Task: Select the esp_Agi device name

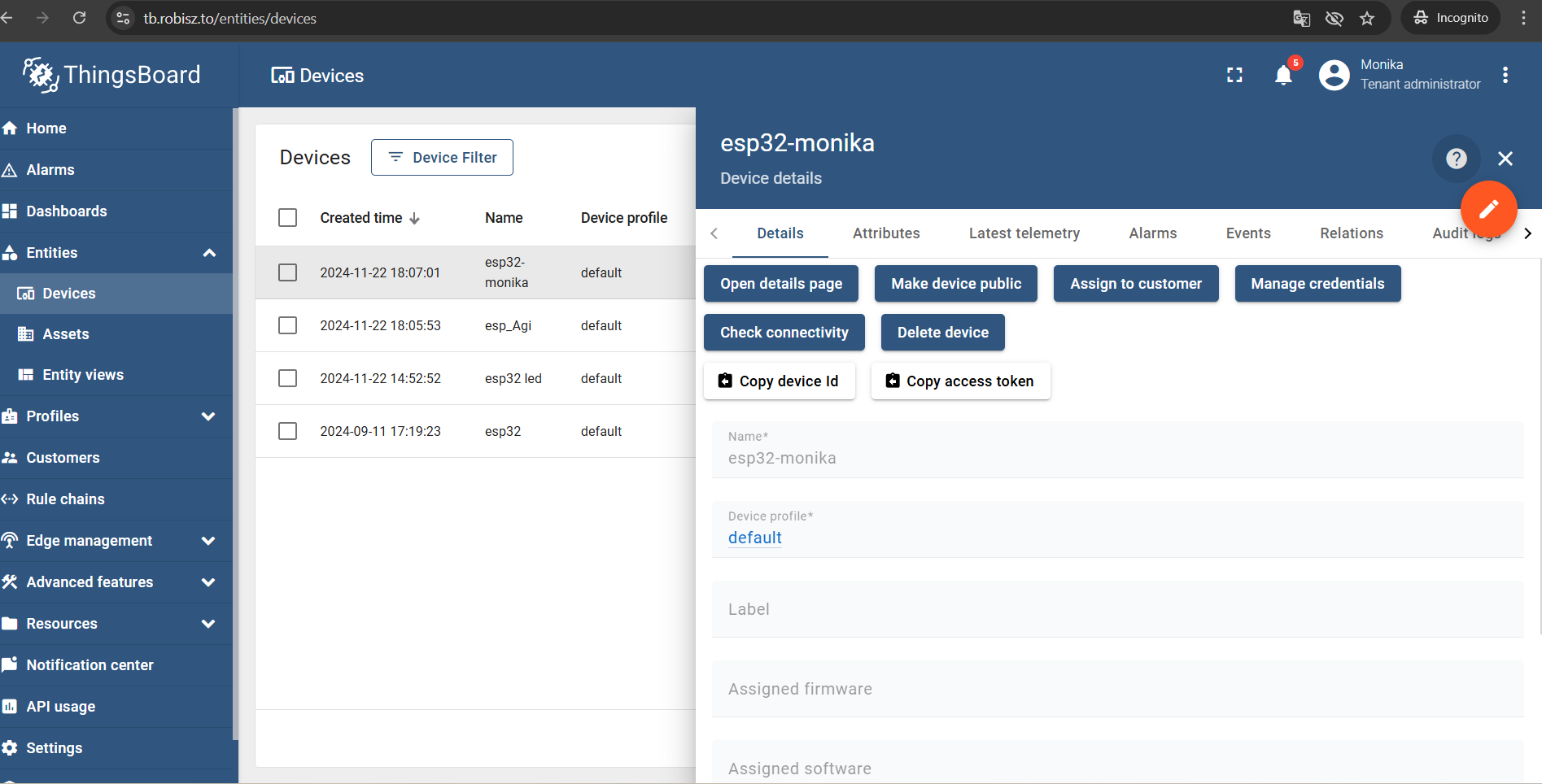Action: coord(508,325)
